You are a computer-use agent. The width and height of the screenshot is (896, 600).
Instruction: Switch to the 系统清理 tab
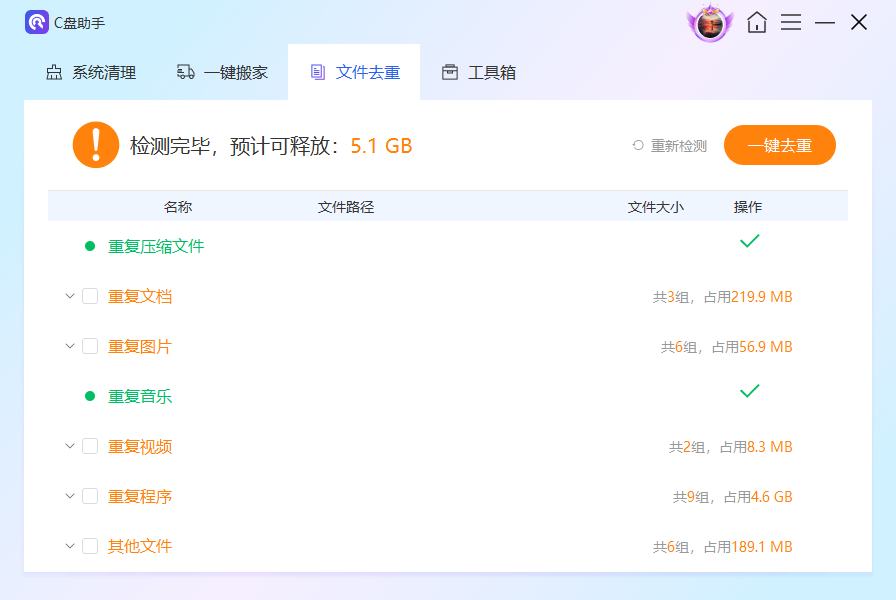[90, 72]
